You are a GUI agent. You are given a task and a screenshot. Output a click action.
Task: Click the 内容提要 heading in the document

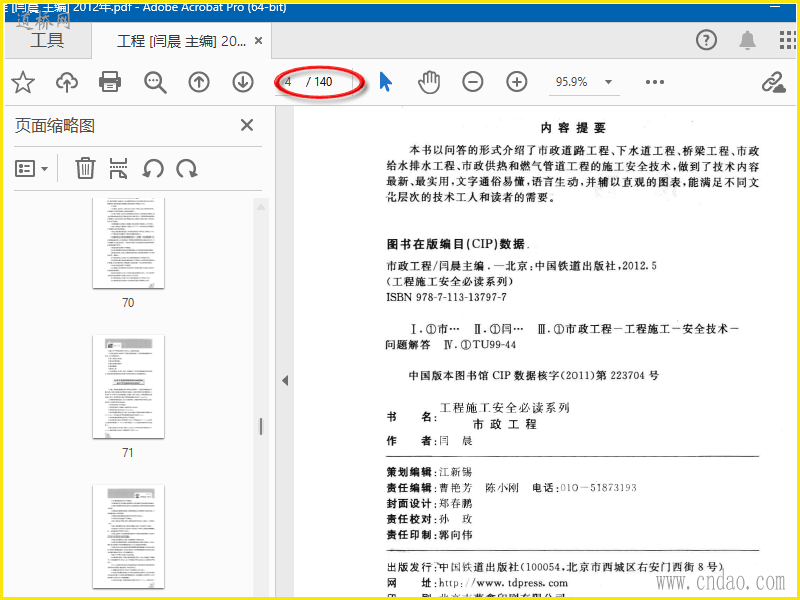coord(573,128)
